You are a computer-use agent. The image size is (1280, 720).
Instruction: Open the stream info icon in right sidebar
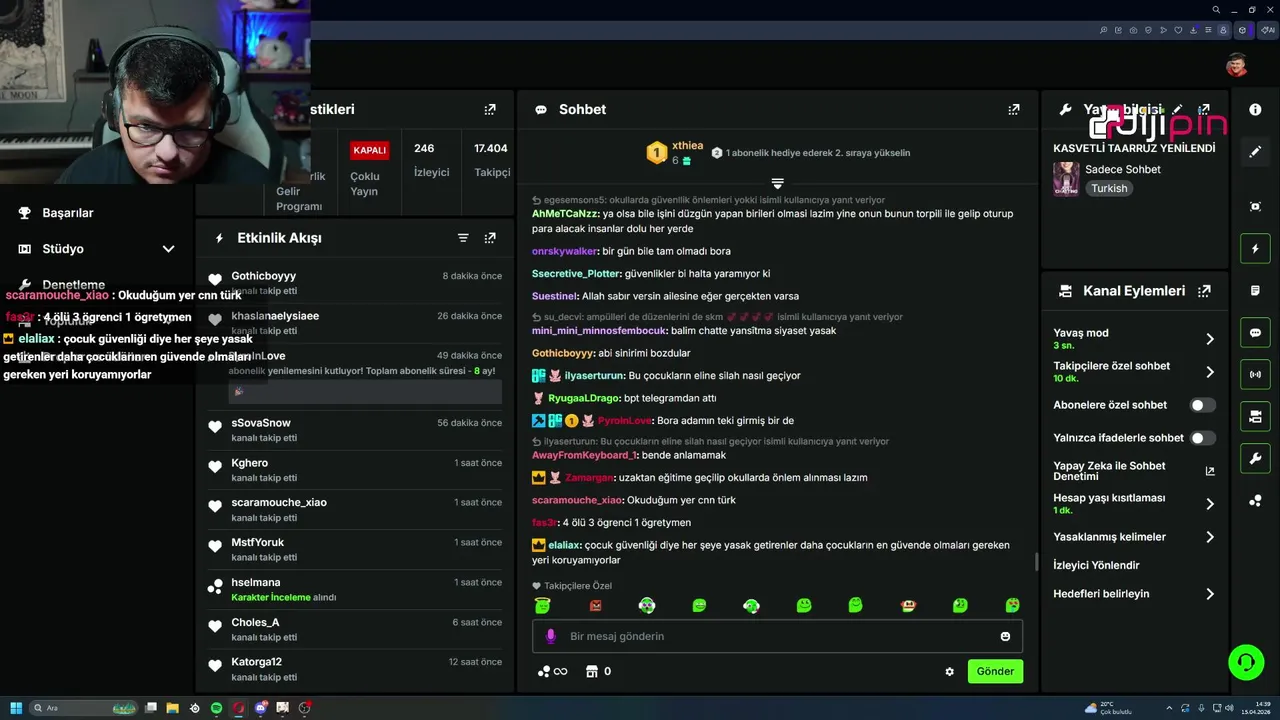point(1255,109)
